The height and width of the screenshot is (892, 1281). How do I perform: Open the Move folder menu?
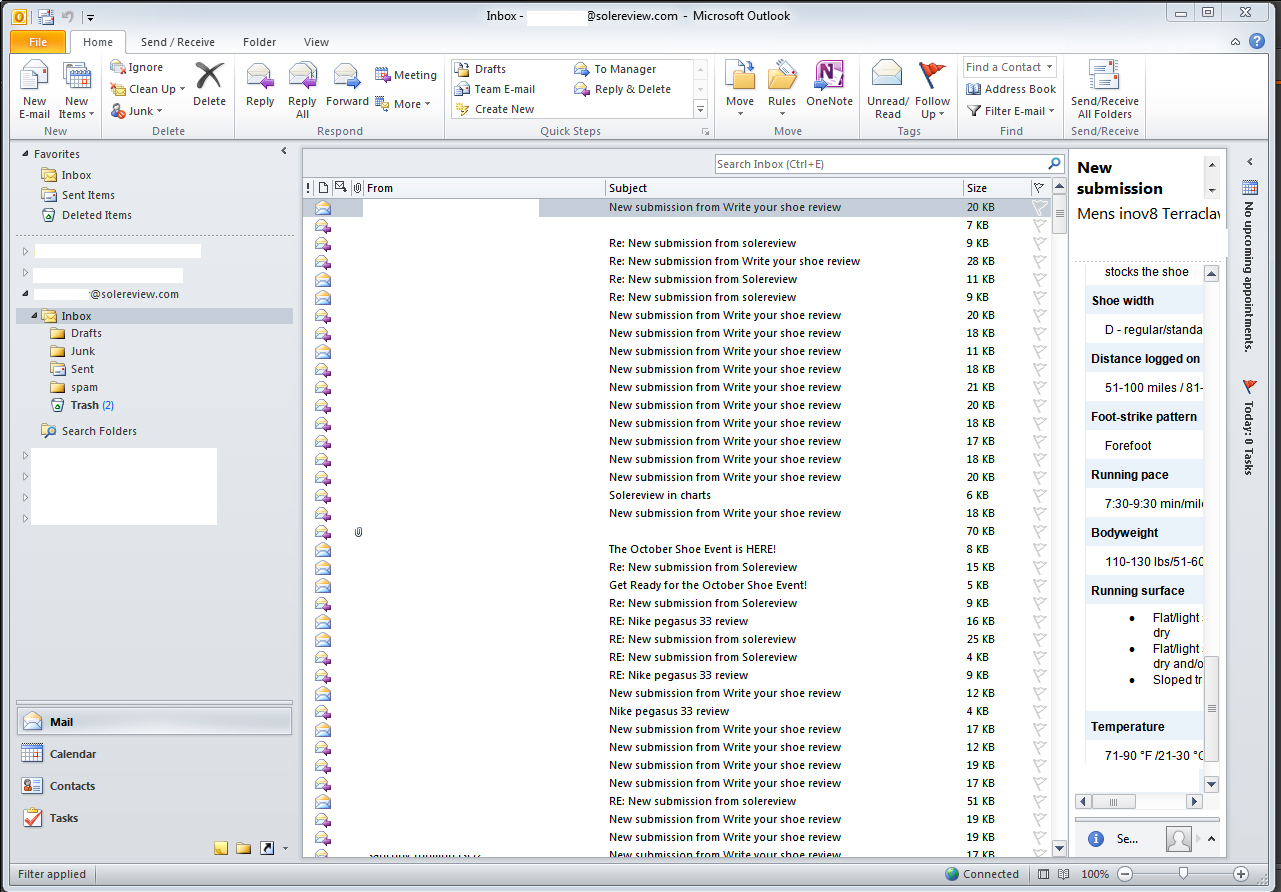pos(740,91)
